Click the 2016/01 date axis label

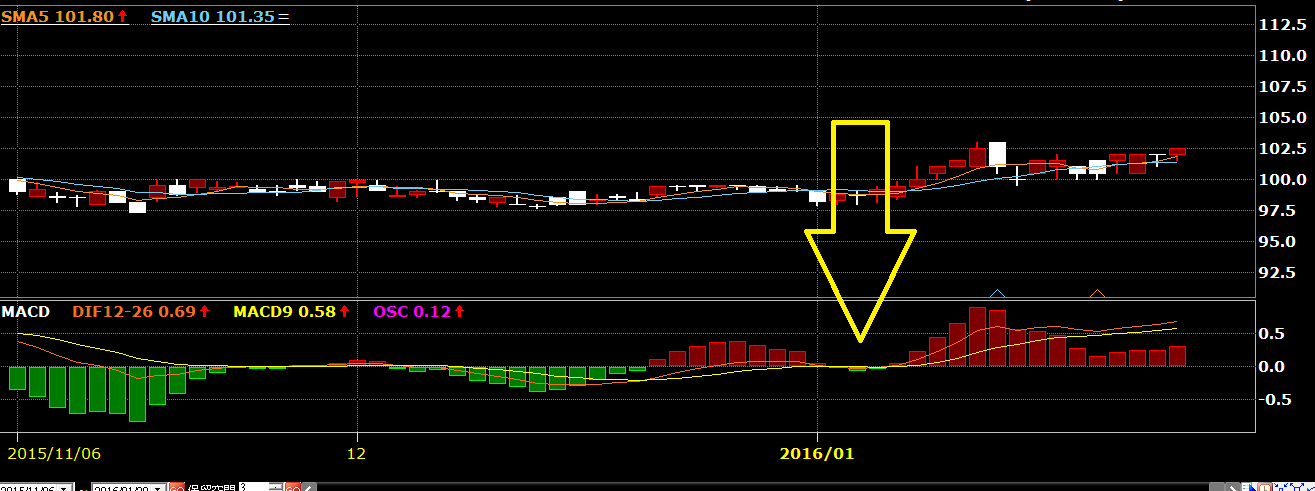click(x=815, y=453)
